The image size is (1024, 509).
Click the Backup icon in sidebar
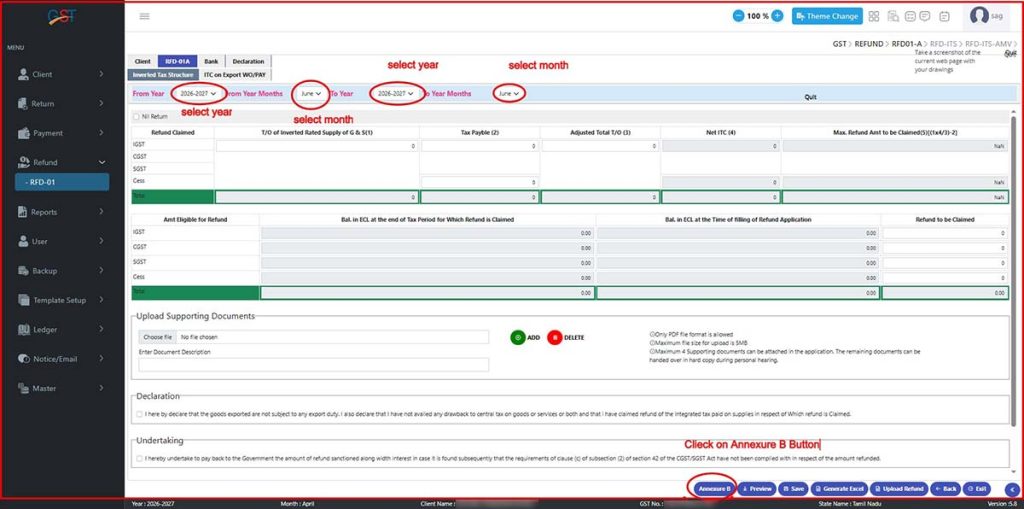click(24, 271)
